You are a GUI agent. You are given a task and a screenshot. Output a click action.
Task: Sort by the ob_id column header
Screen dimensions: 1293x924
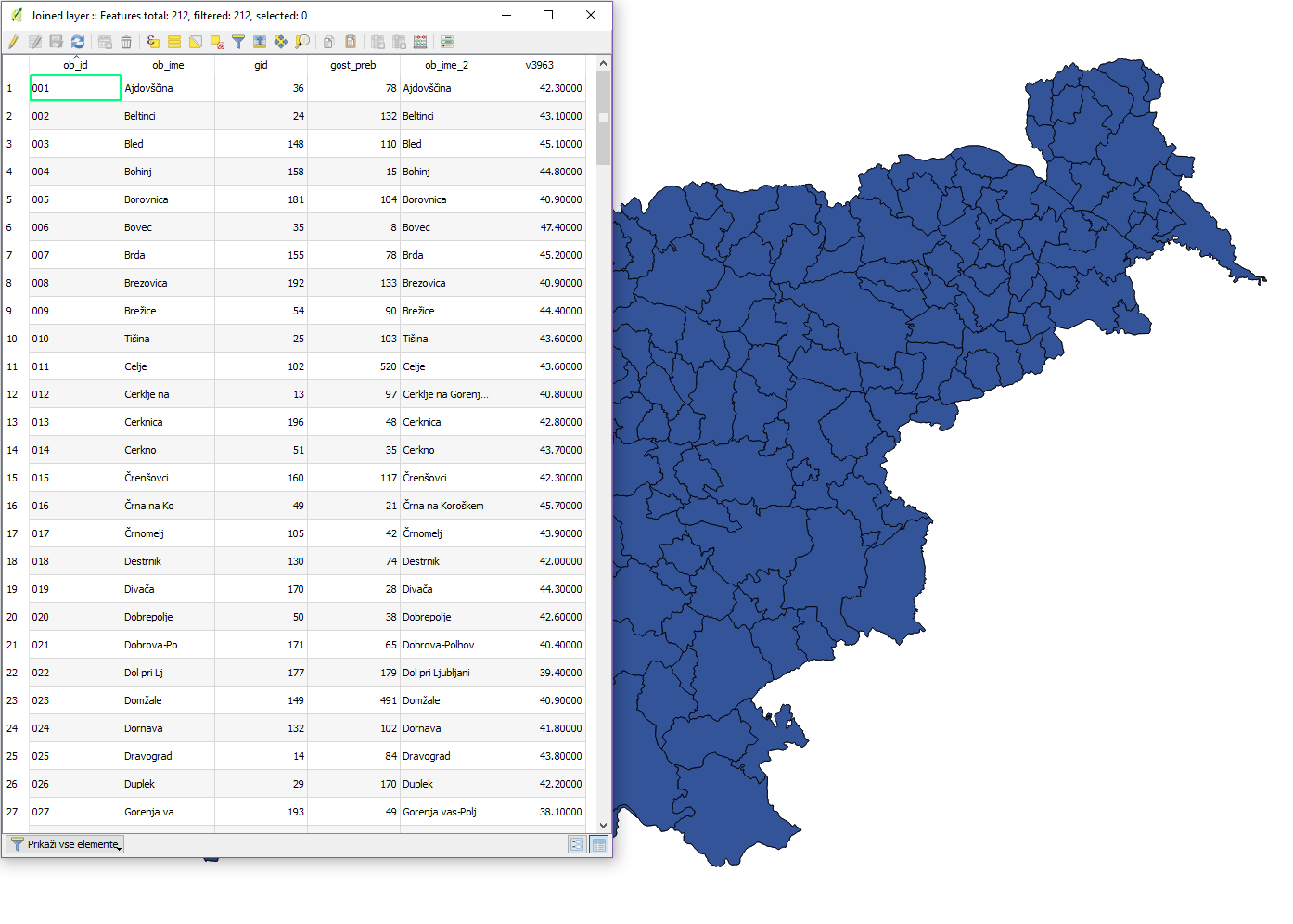tap(75, 65)
